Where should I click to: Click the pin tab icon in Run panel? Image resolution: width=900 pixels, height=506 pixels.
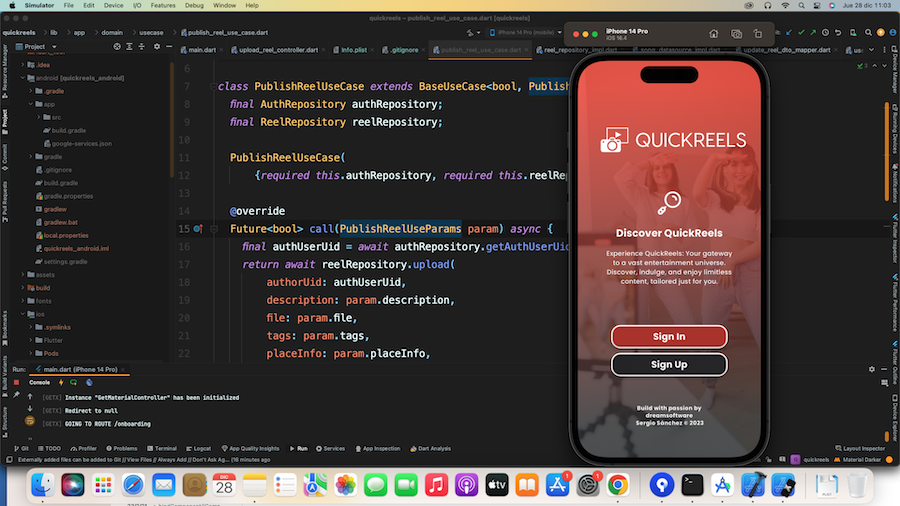point(16,395)
